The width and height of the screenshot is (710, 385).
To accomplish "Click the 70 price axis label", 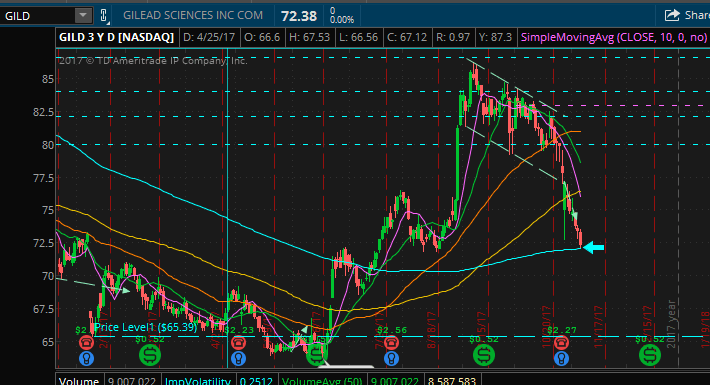I will coord(48,276).
